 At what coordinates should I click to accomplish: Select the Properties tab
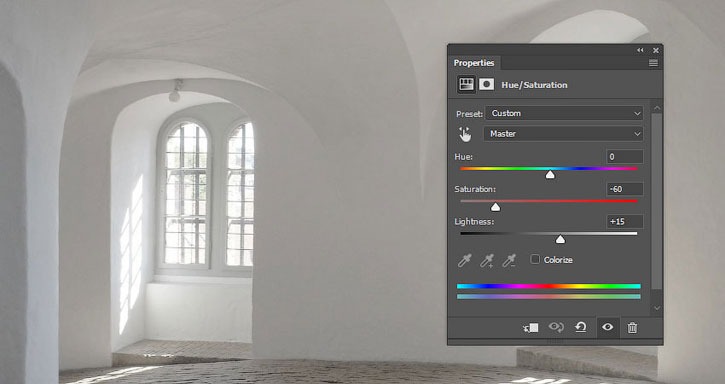tap(474, 63)
